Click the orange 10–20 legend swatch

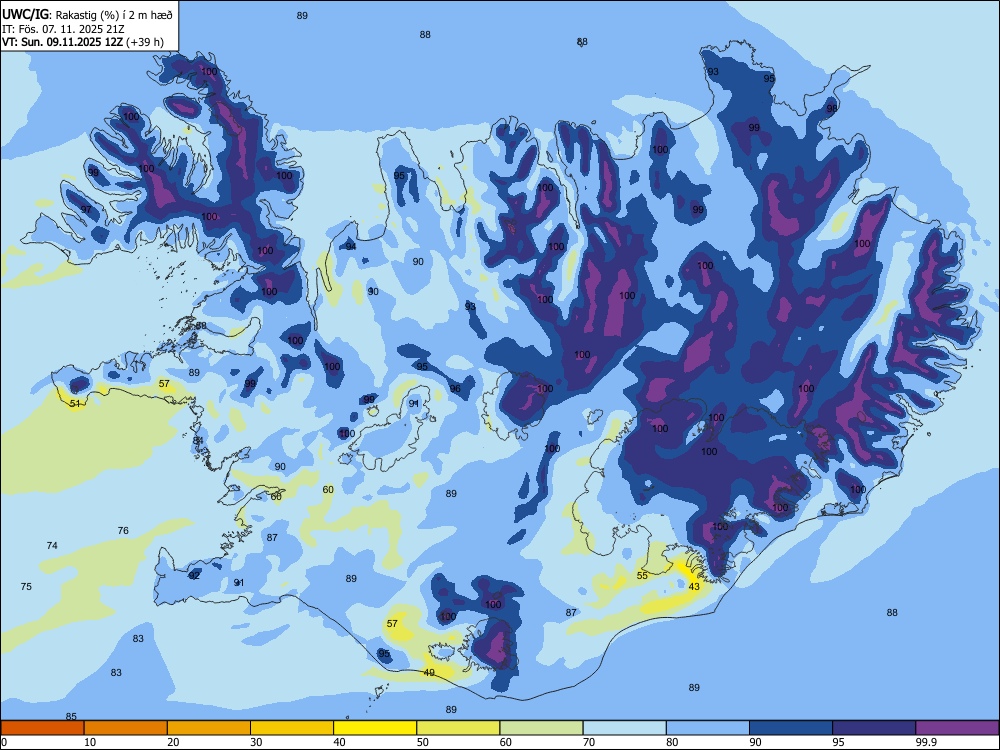click(x=126, y=728)
